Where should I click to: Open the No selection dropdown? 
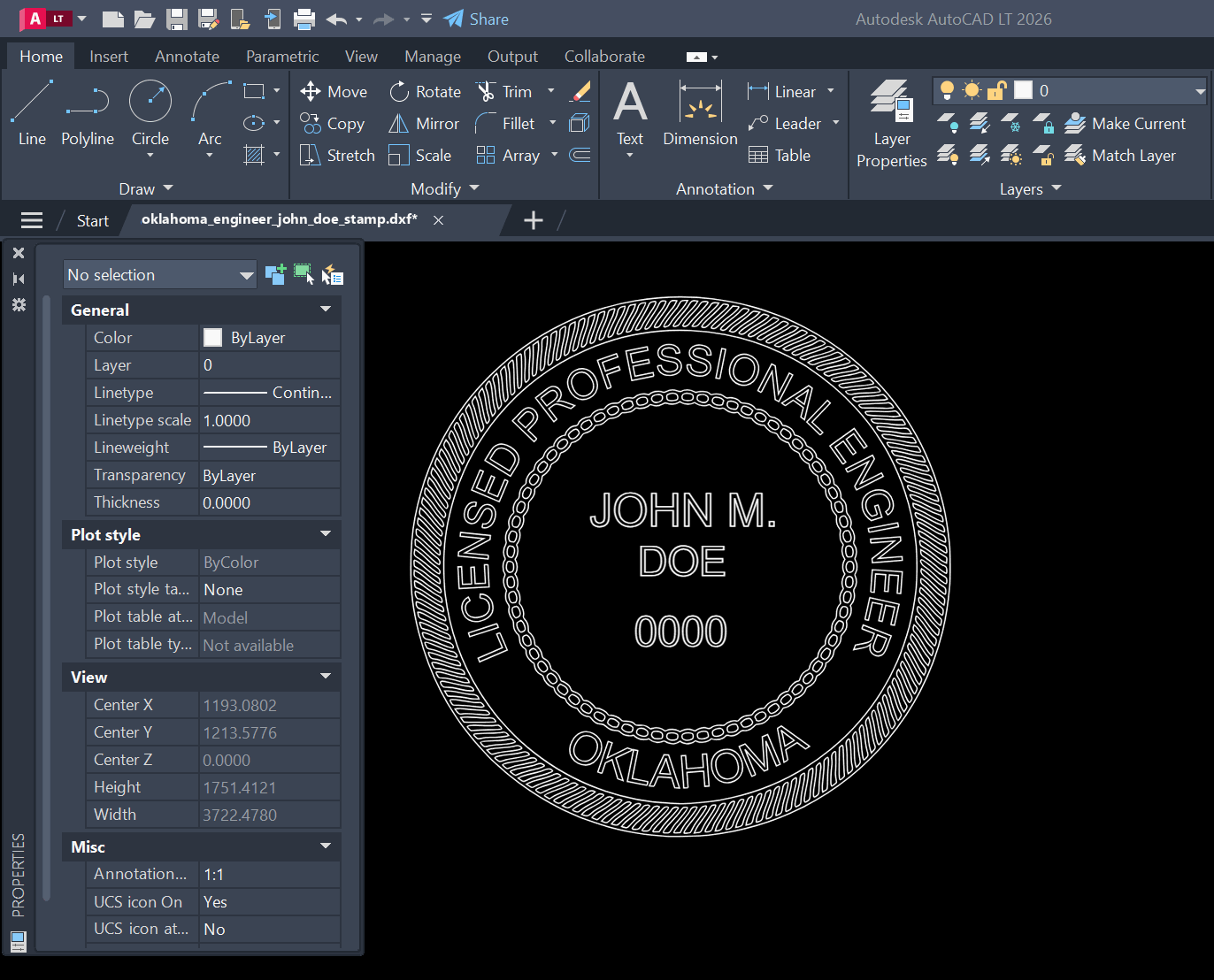pyautogui.click(x=160, y=274)
